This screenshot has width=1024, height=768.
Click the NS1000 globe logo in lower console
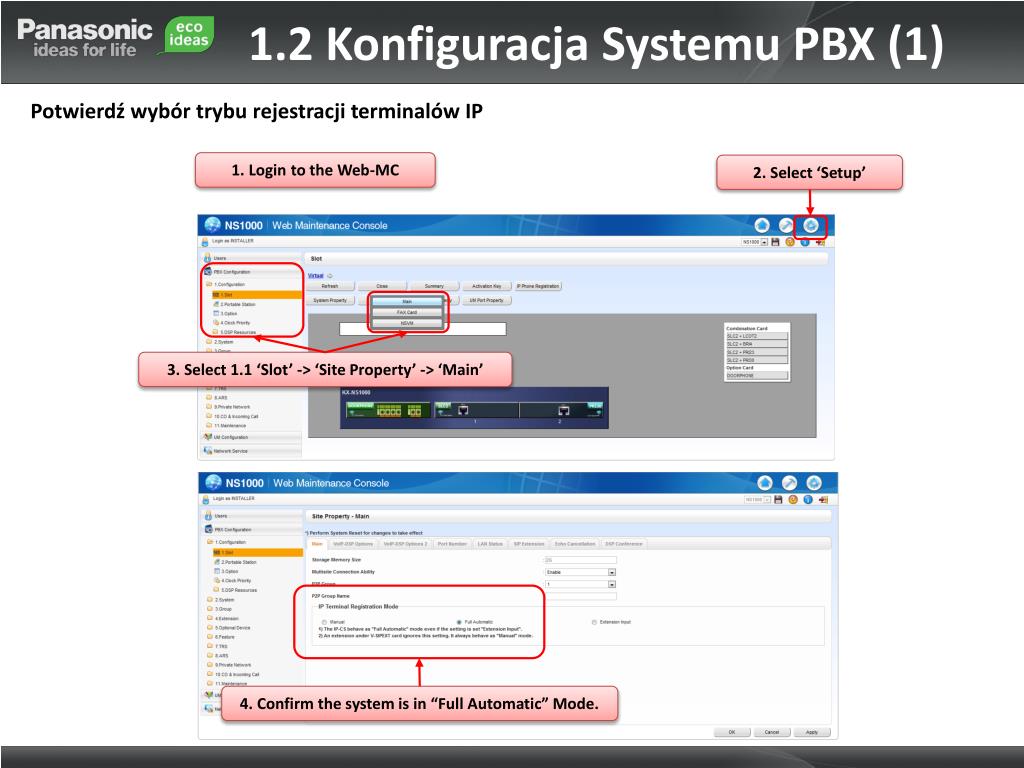[x=213, y=483]
